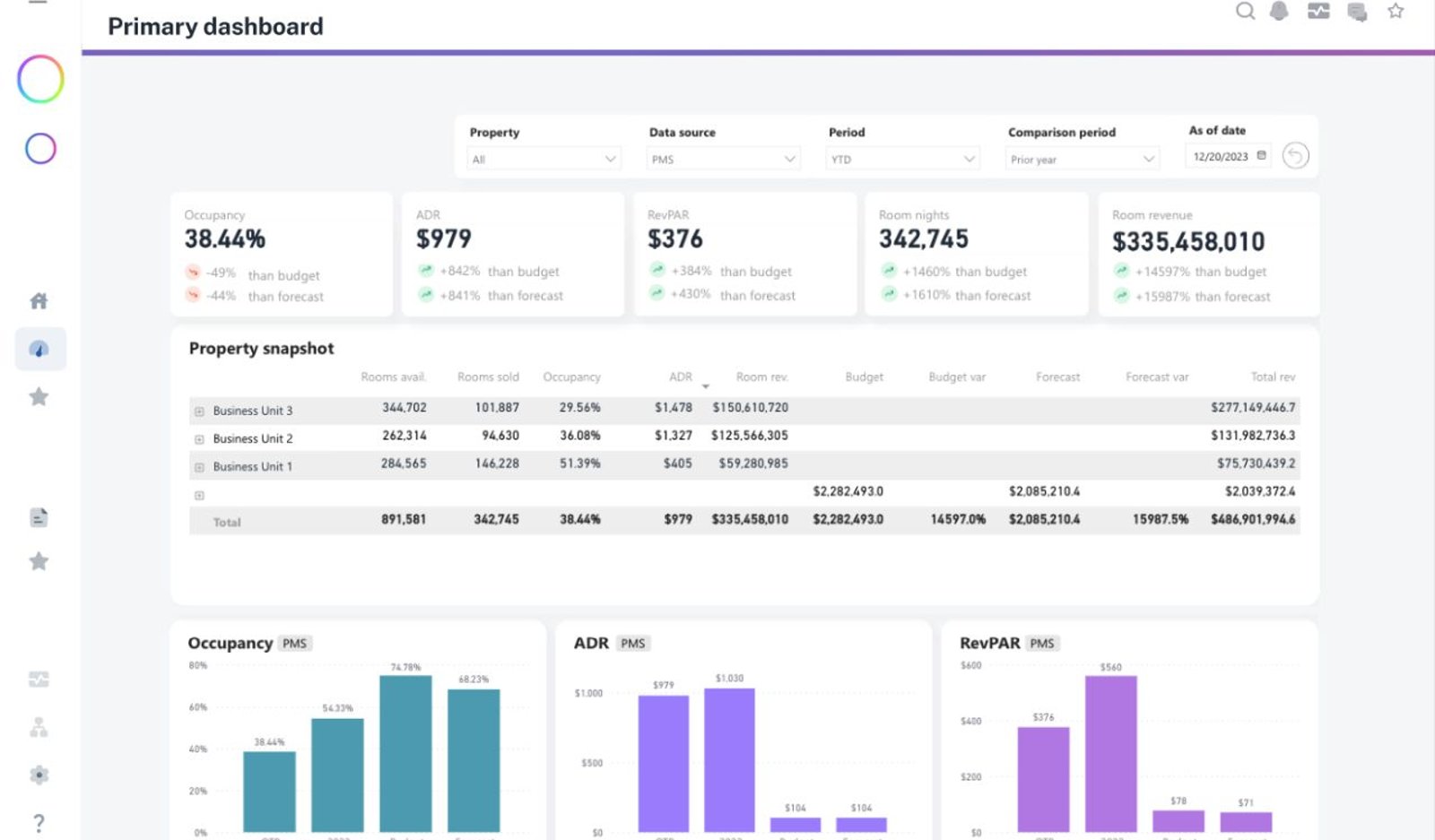Open help via the question mark icon

pyautogui.click(x=39, y=823)
